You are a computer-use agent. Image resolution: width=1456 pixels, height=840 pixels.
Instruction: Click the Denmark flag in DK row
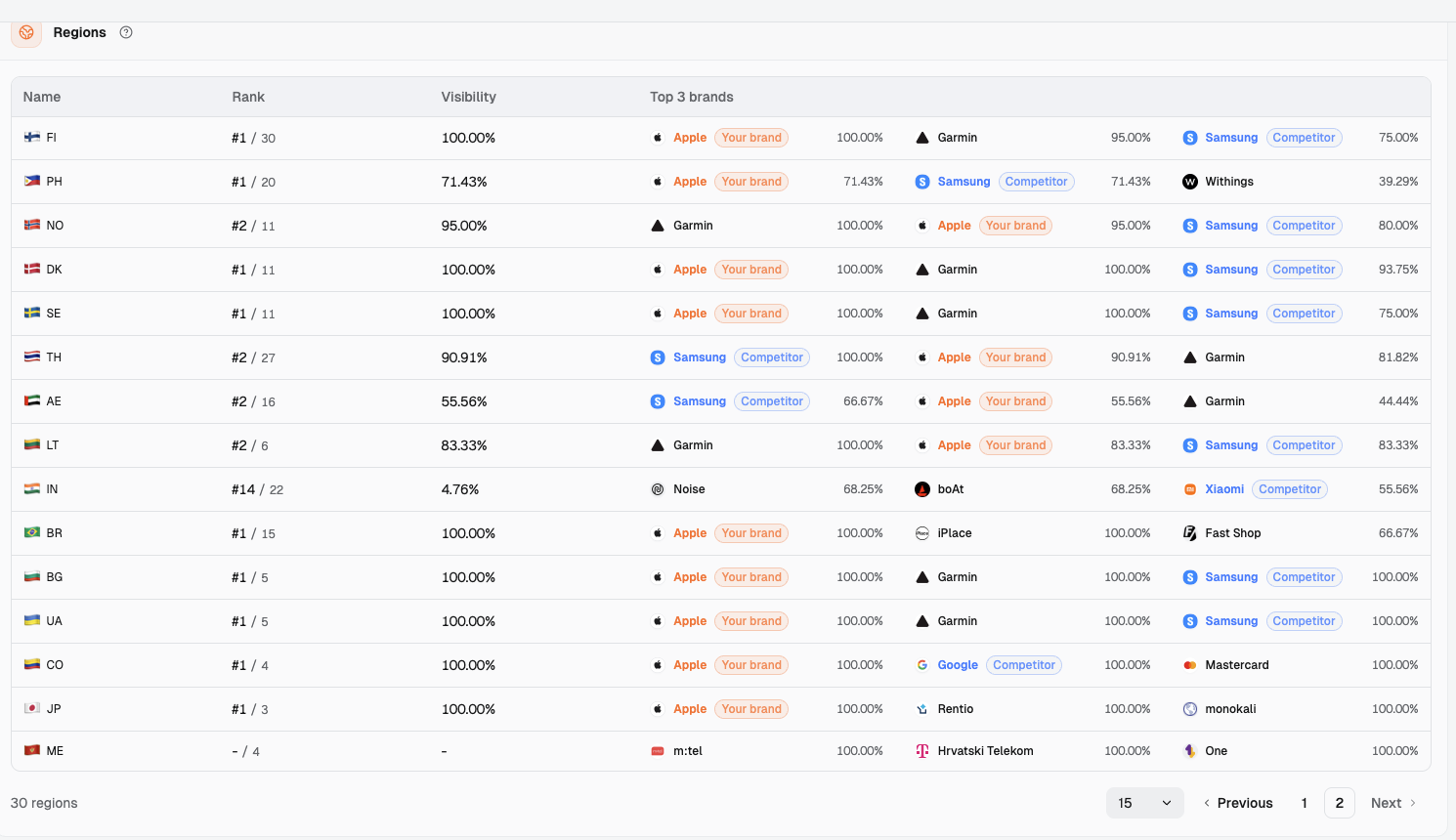click(32, 270)
